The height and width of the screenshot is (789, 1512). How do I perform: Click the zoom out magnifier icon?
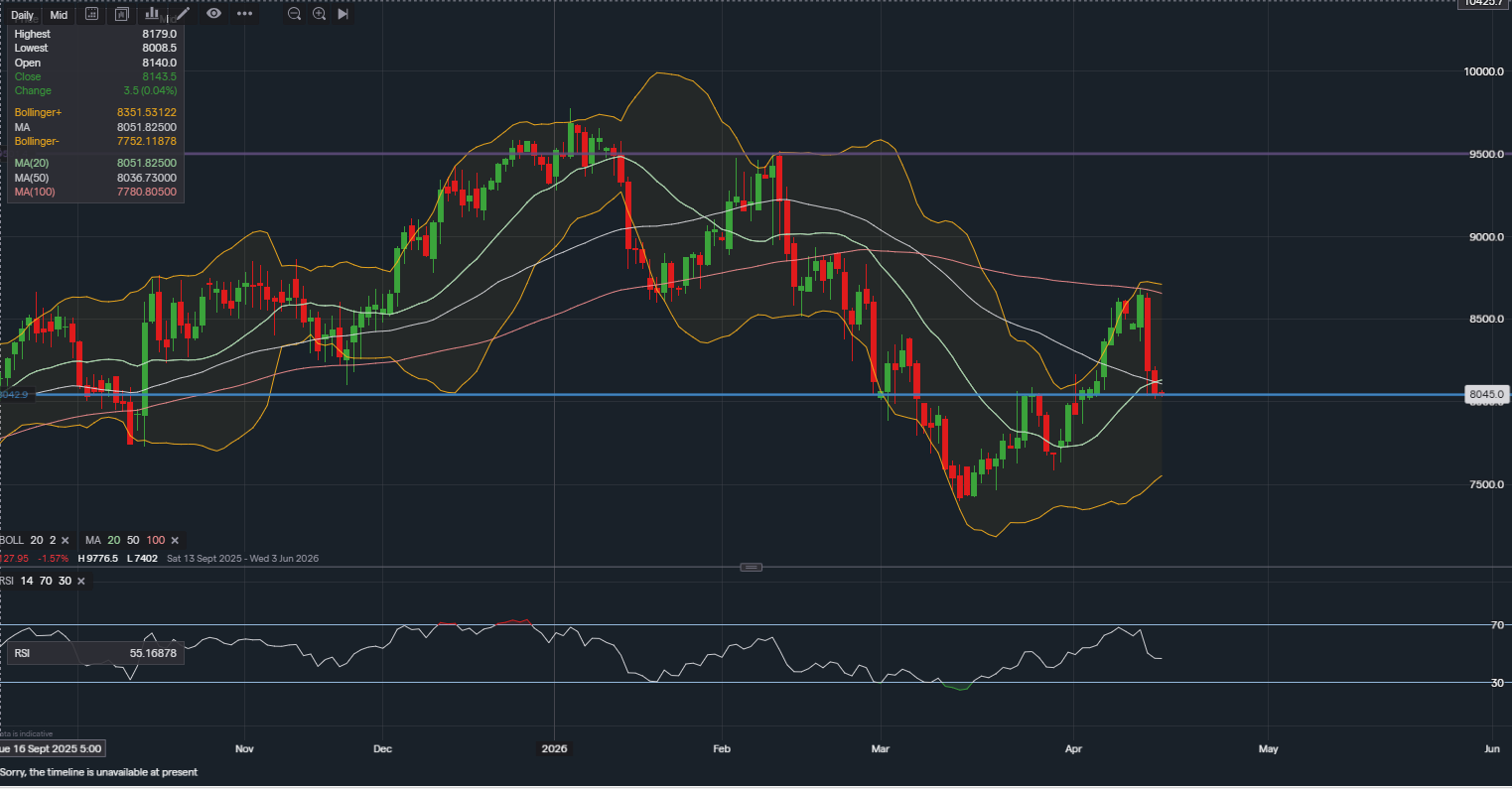294,14
